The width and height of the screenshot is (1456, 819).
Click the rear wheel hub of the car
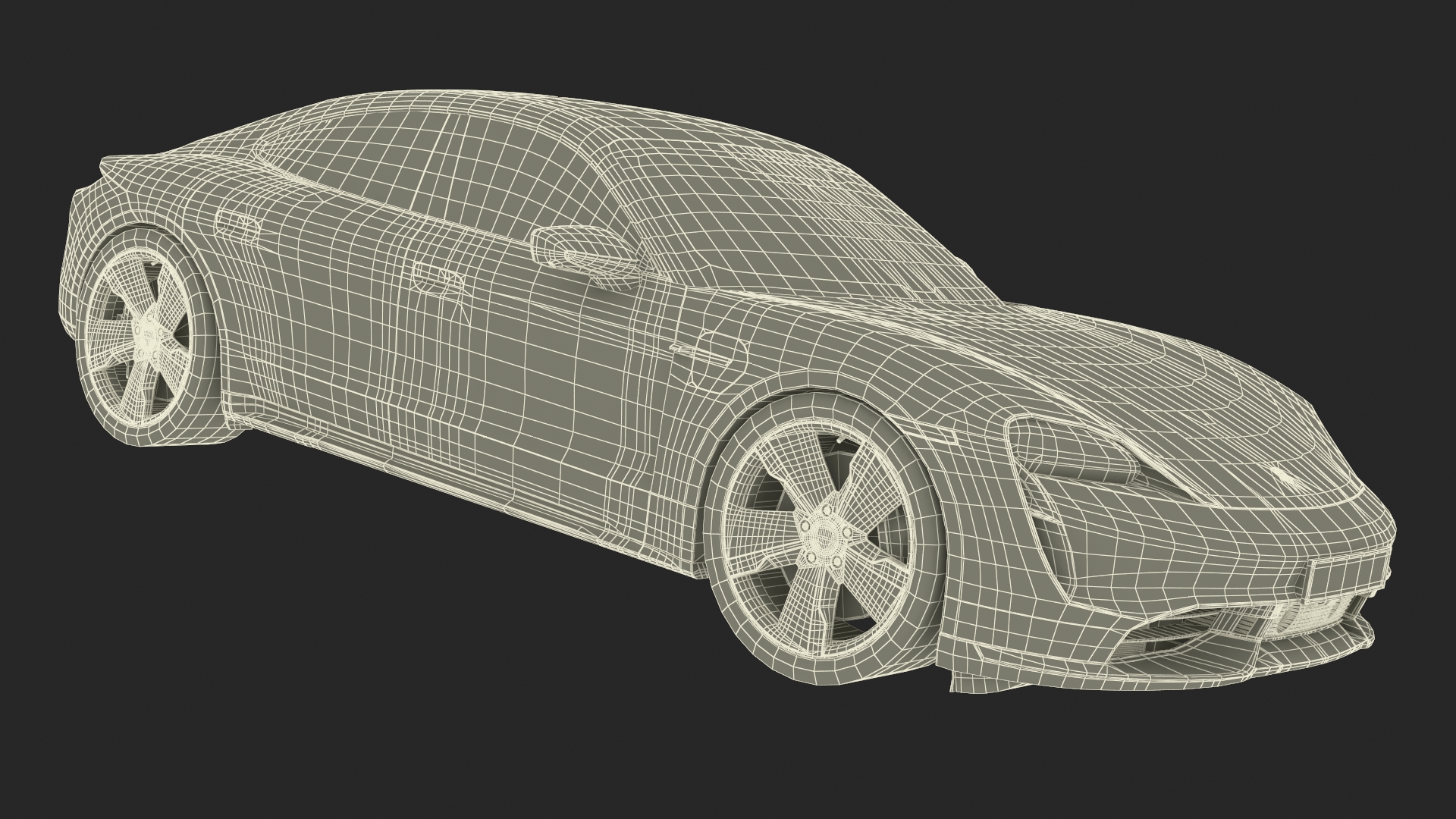click(149, 333)
